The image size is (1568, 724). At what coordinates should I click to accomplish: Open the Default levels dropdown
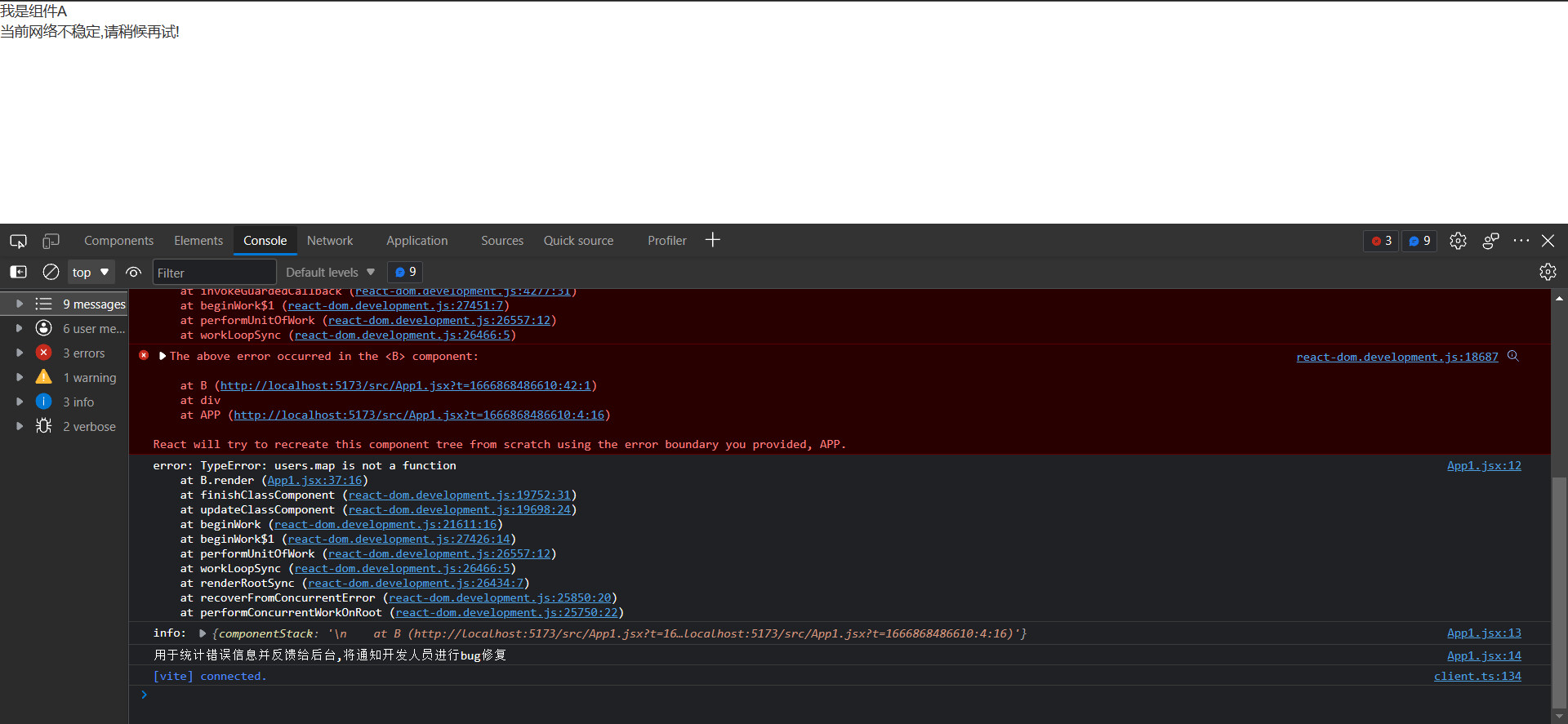pos(330,272)
